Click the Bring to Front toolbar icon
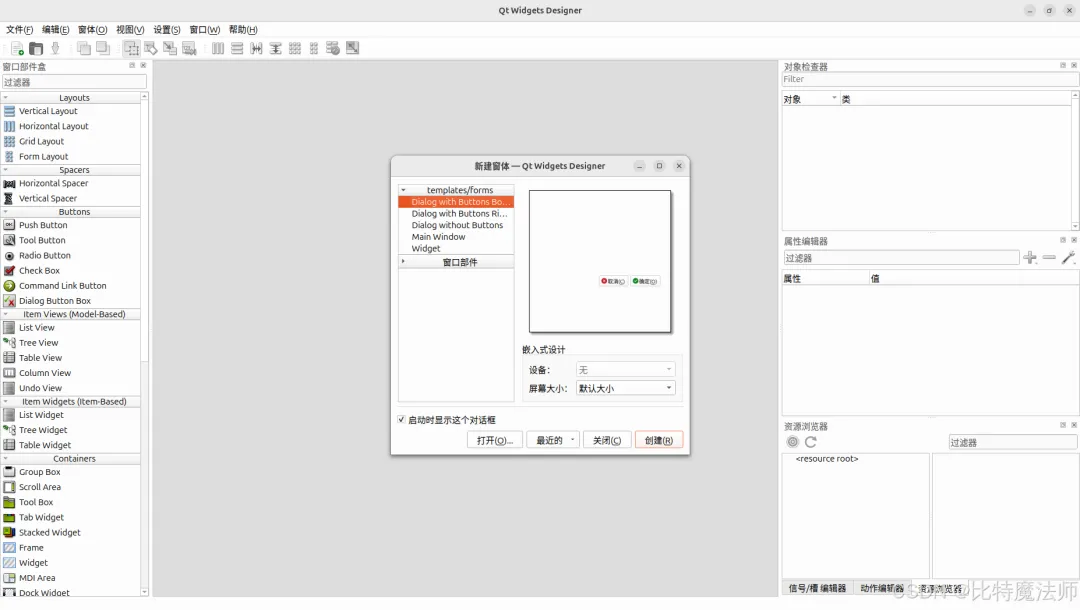This screenshot has height=610, width=1080. 103,48
